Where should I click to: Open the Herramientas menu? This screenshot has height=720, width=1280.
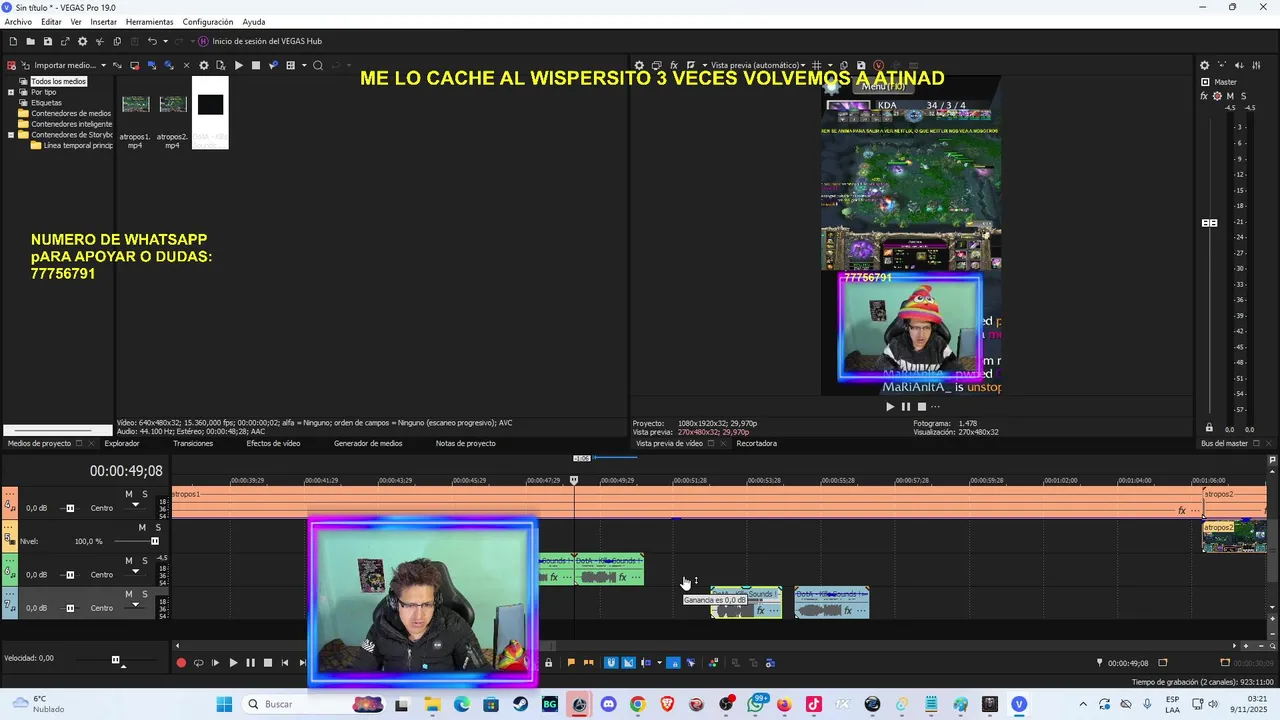tap(149, 22)
